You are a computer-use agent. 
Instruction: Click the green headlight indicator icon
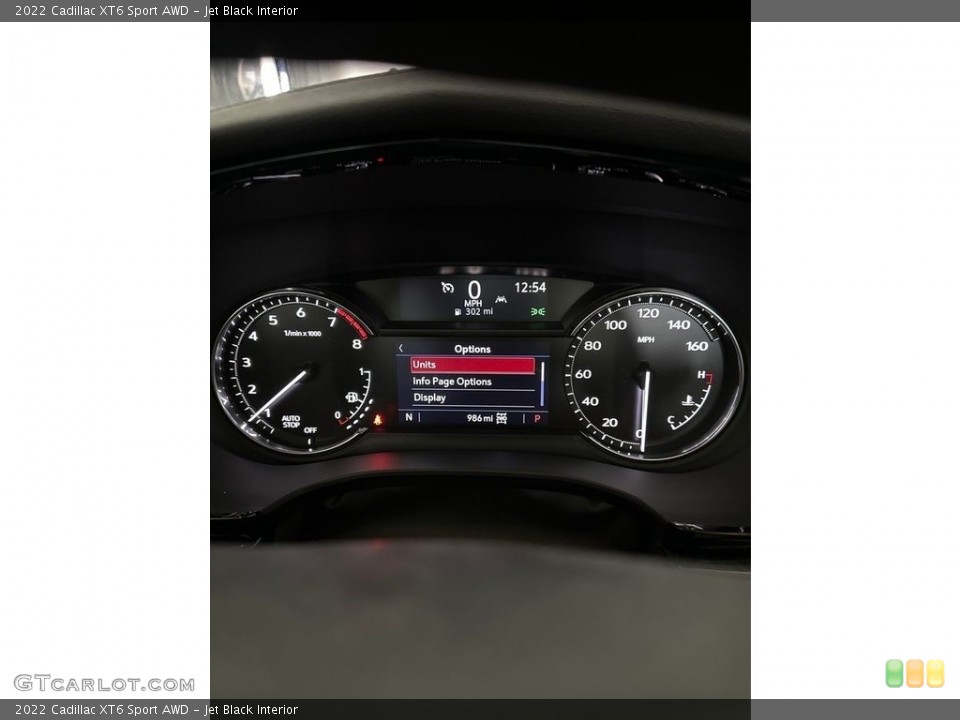pyautogui.click(x=538, y=312)
